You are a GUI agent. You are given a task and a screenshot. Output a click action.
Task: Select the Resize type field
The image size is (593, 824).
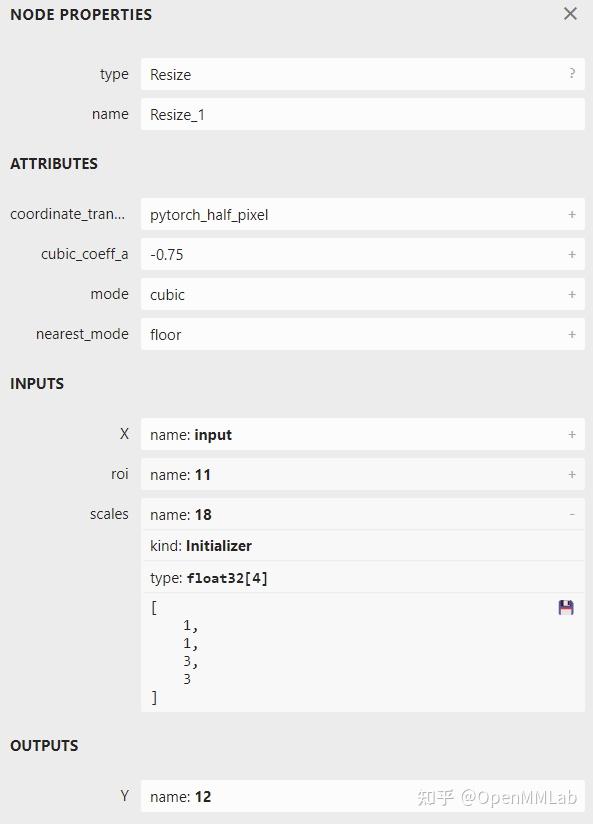pos(363,74)
